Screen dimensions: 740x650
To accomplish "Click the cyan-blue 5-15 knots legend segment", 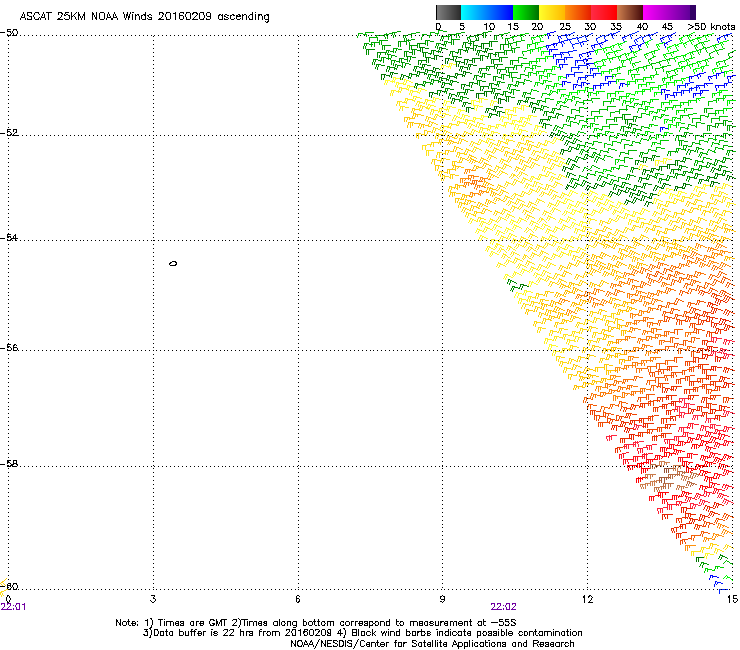I will [x=487, y=12].
